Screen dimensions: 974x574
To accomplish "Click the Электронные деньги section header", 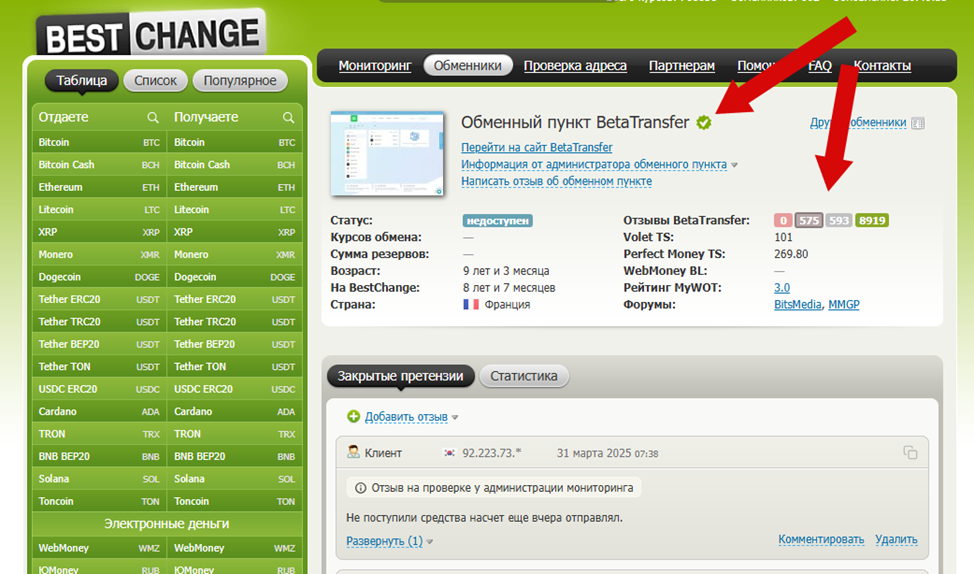I will pyautogui.click(x=166, y=524).
